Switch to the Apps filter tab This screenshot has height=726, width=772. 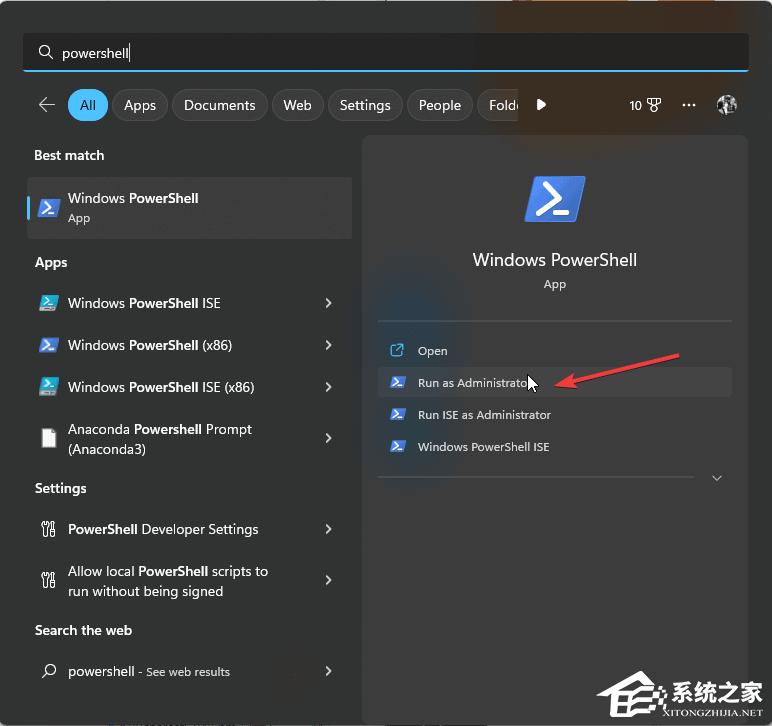(x=140, y=105)
